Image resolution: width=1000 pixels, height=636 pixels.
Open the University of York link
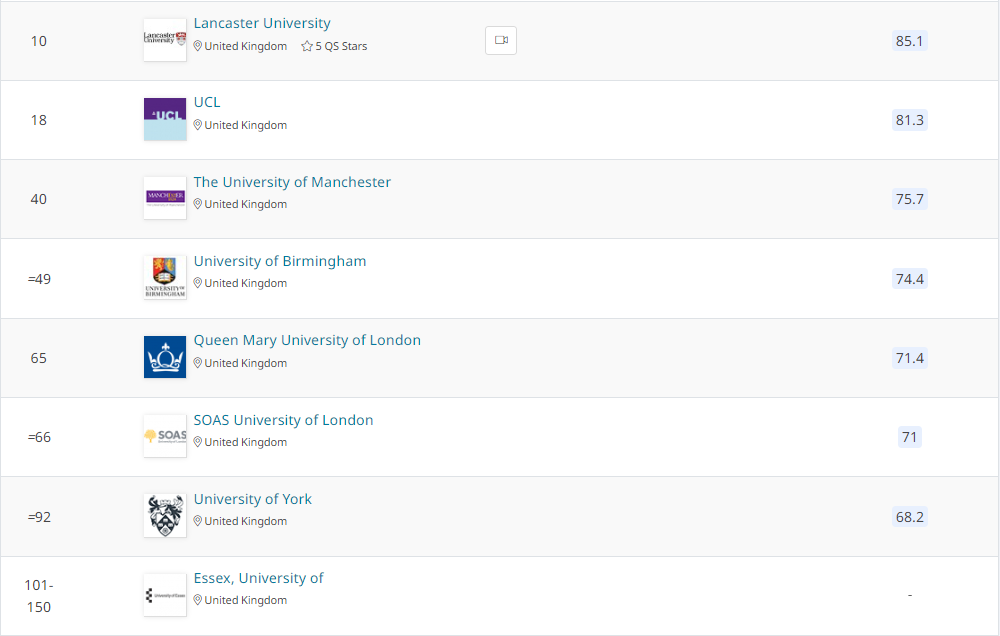(x=253, y=499)
